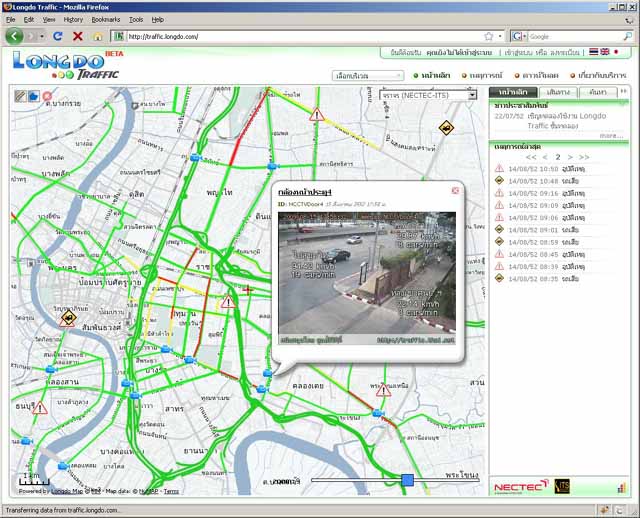Click the warning triangle beside the red cross marker
This screenshot has width=640, height=518.
[x=228, y=302]
